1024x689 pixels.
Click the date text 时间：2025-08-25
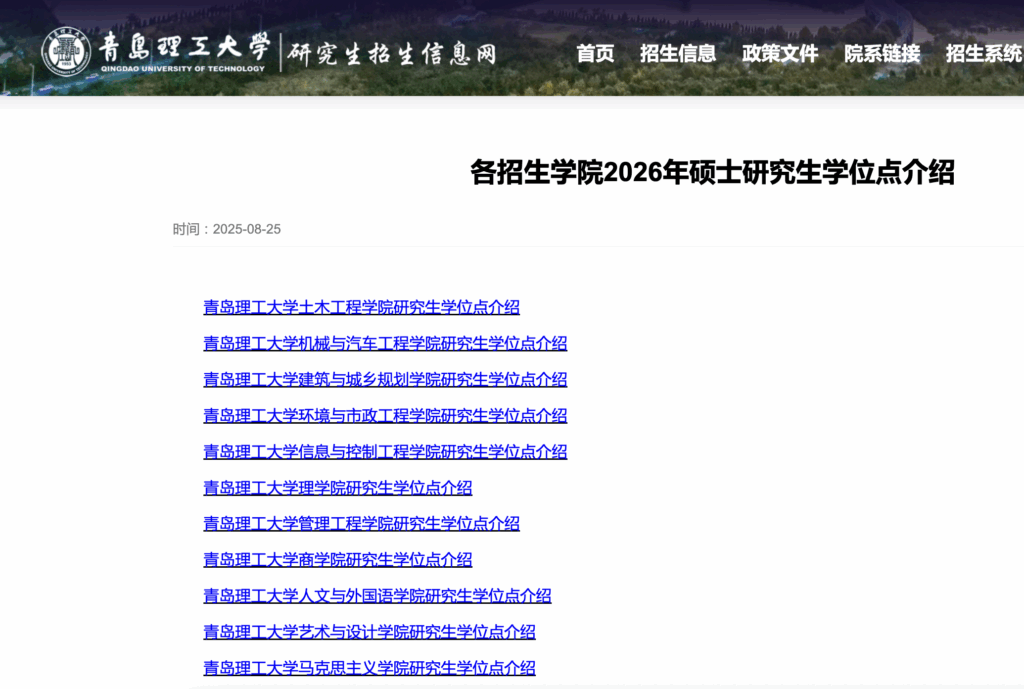coord(227,229)
